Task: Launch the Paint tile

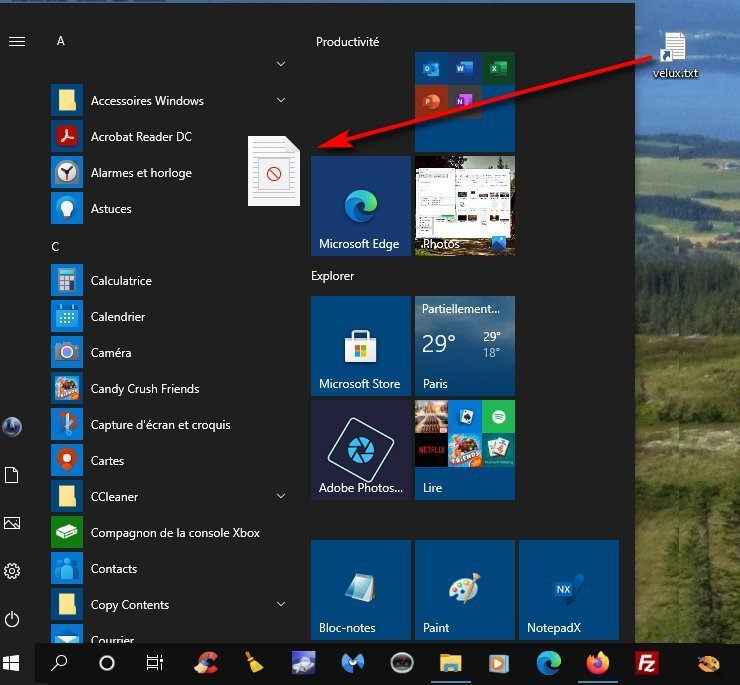Action: click(x=465, y=590)
